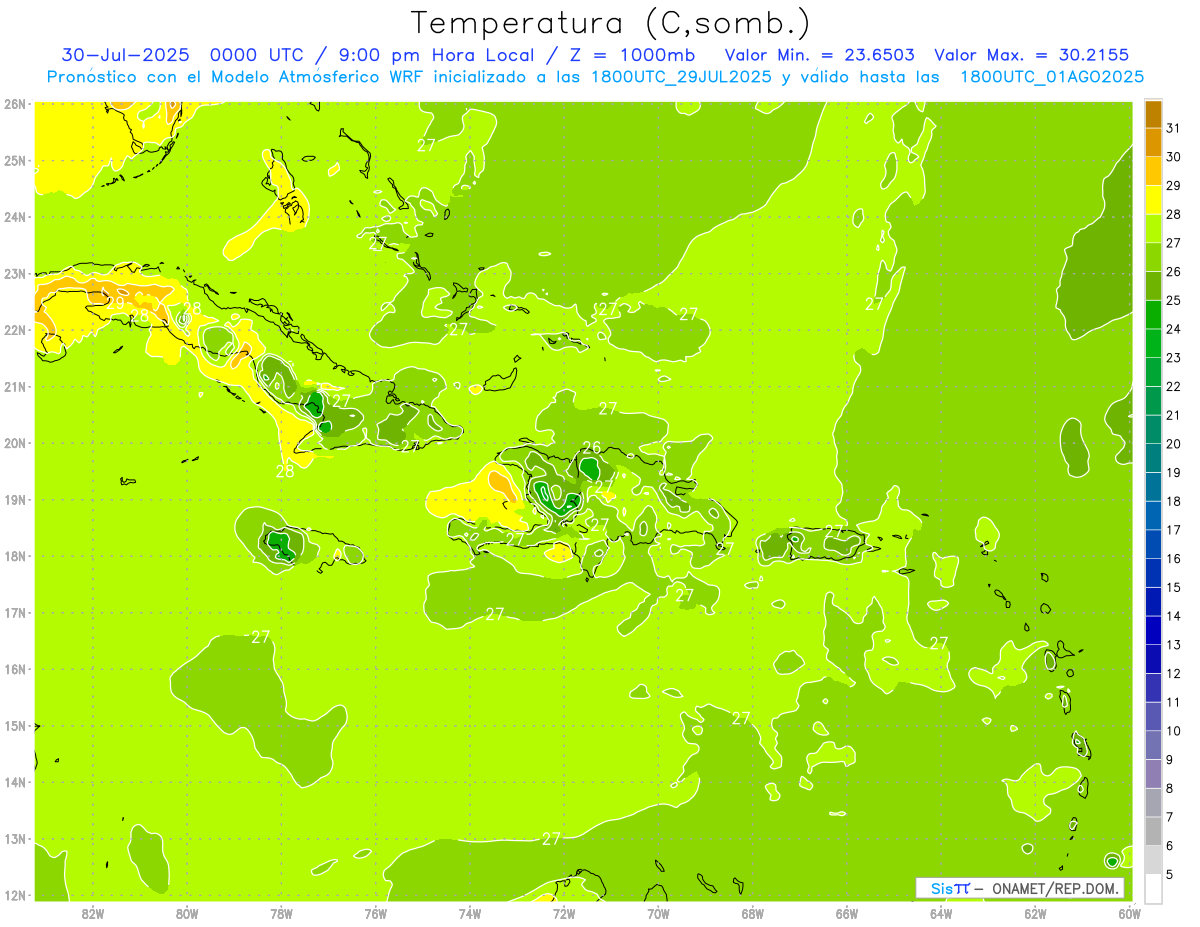Click the "25N" latitude label
This screenshot has height=927, width=1200.
click(x=14, y=160)
